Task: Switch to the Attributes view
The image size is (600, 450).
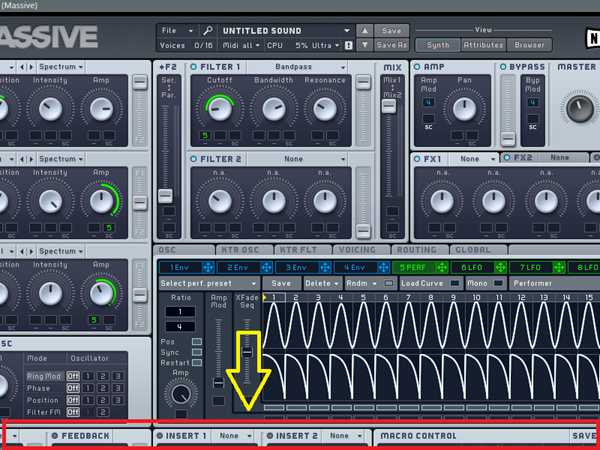Action: (x=483, y=45)
